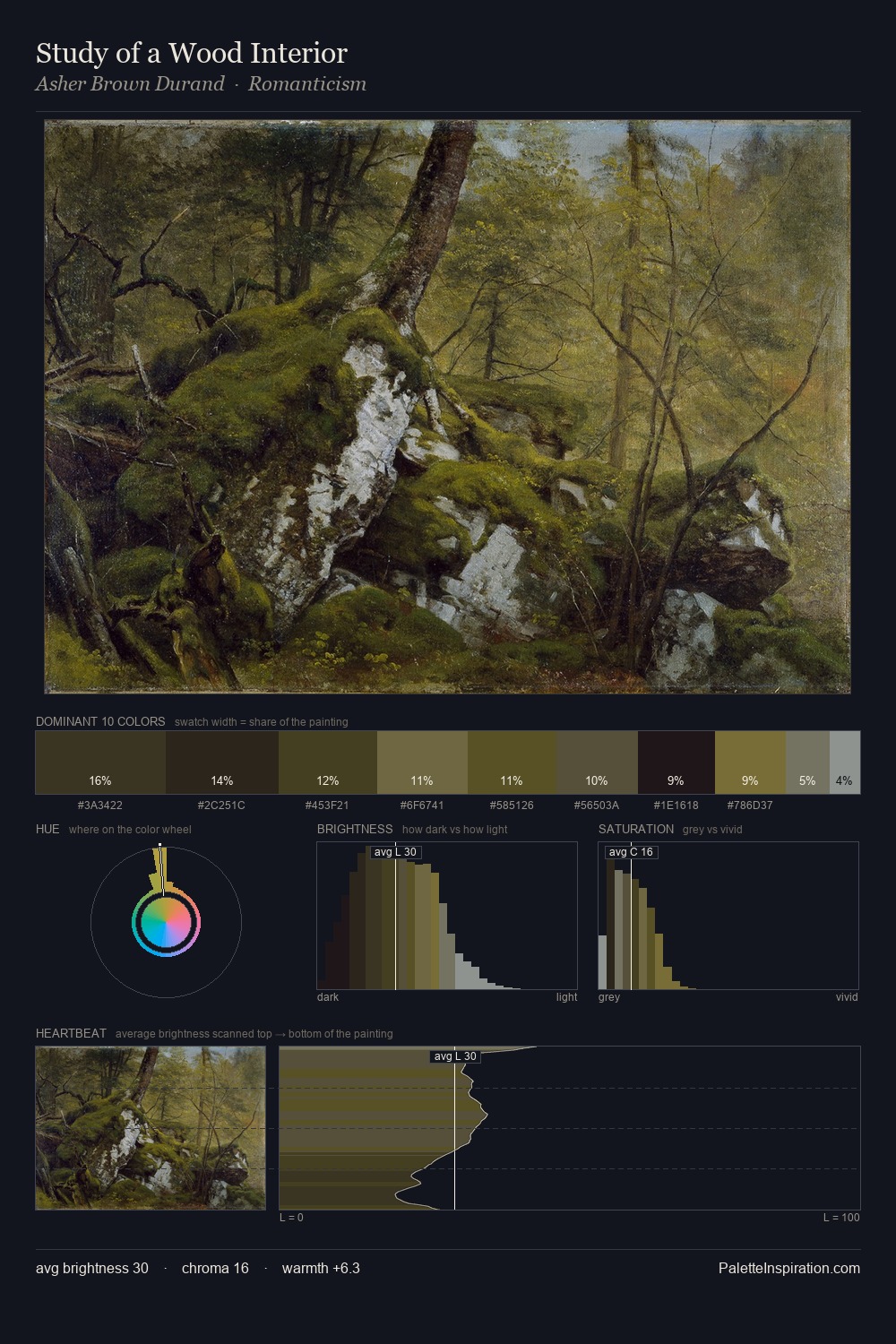The height and width of the screenshot is (1344, 896).
Task: Choose the 11% swatch #585126
Action: (512, 762)
